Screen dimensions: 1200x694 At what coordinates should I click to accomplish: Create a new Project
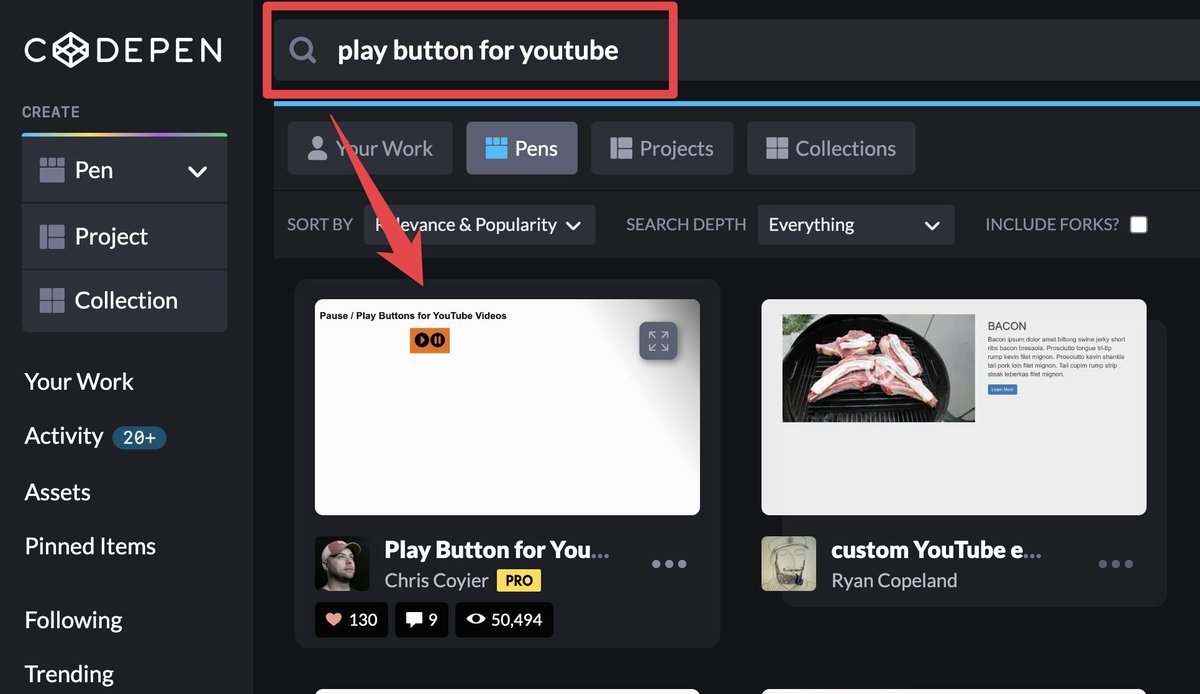click(124, 236)
